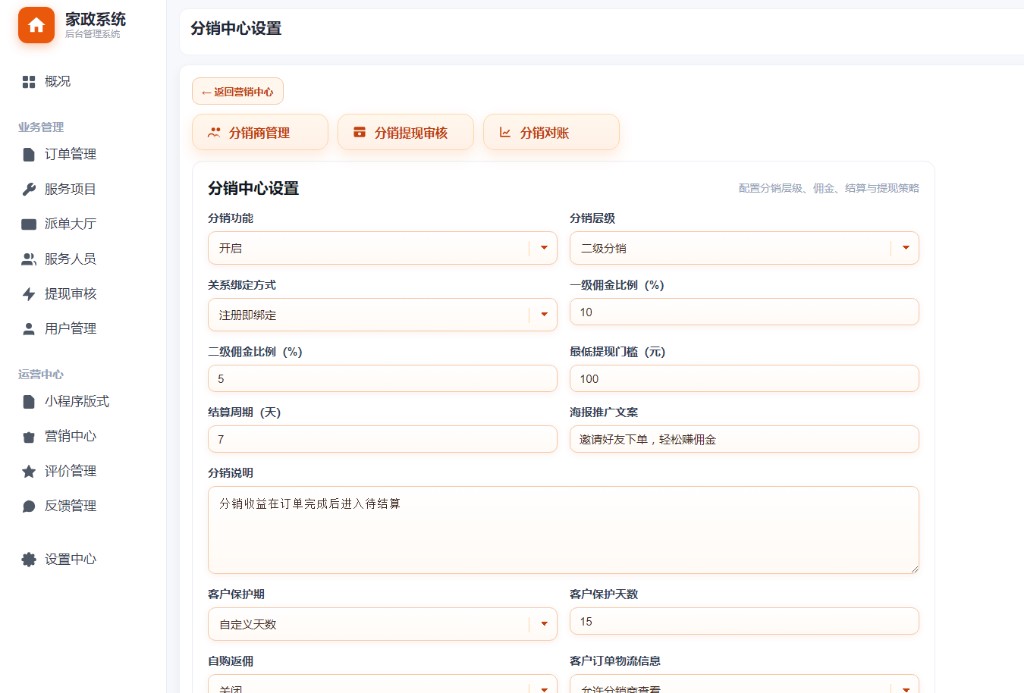
Task: Click the 评价管理 star icon
Action: [x=29, y=471]
